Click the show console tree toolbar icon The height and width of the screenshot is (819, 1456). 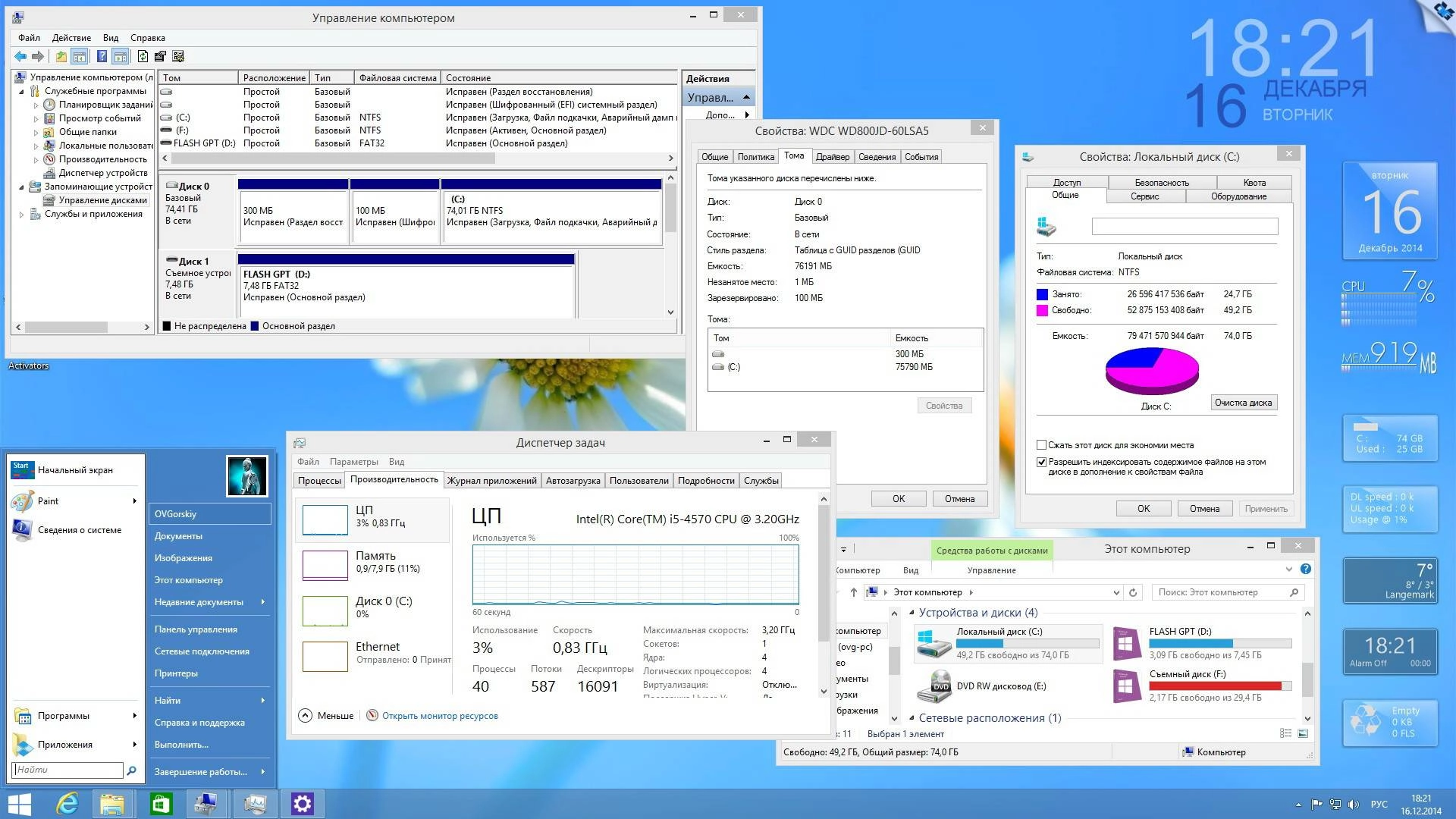click(79, 56)
